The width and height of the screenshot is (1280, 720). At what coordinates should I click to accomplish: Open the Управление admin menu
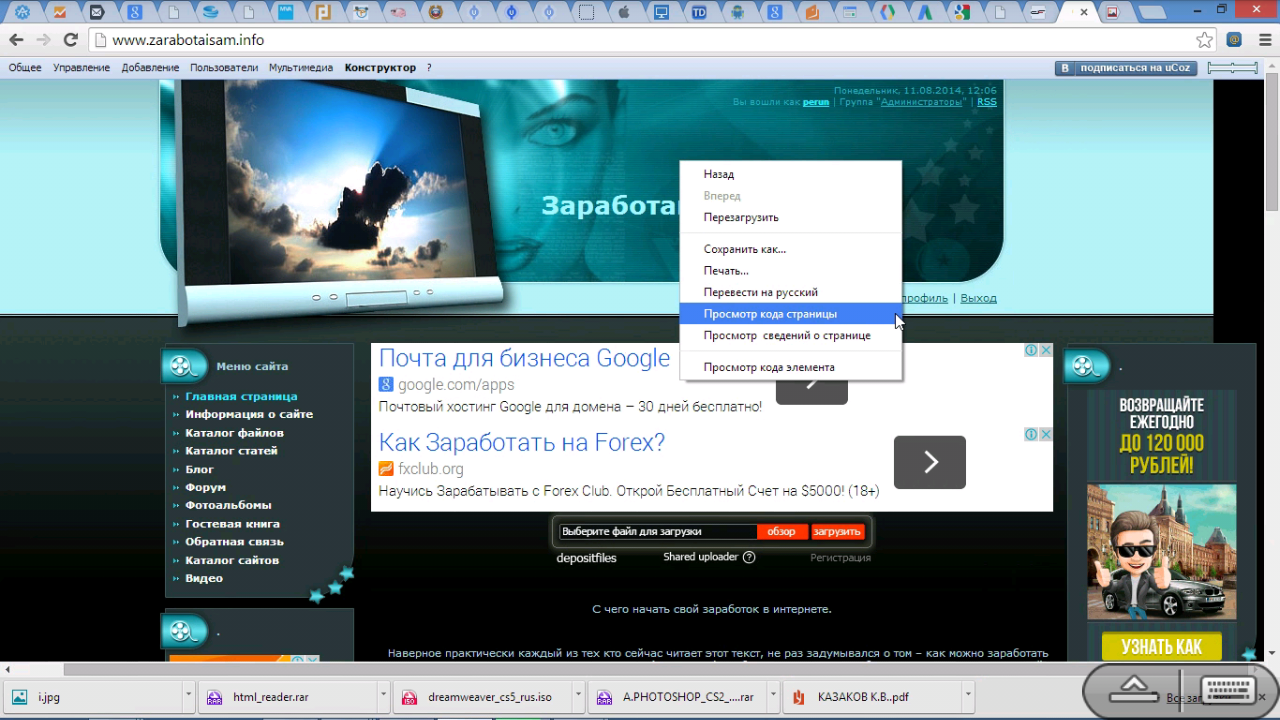click(x=81, y=68)
